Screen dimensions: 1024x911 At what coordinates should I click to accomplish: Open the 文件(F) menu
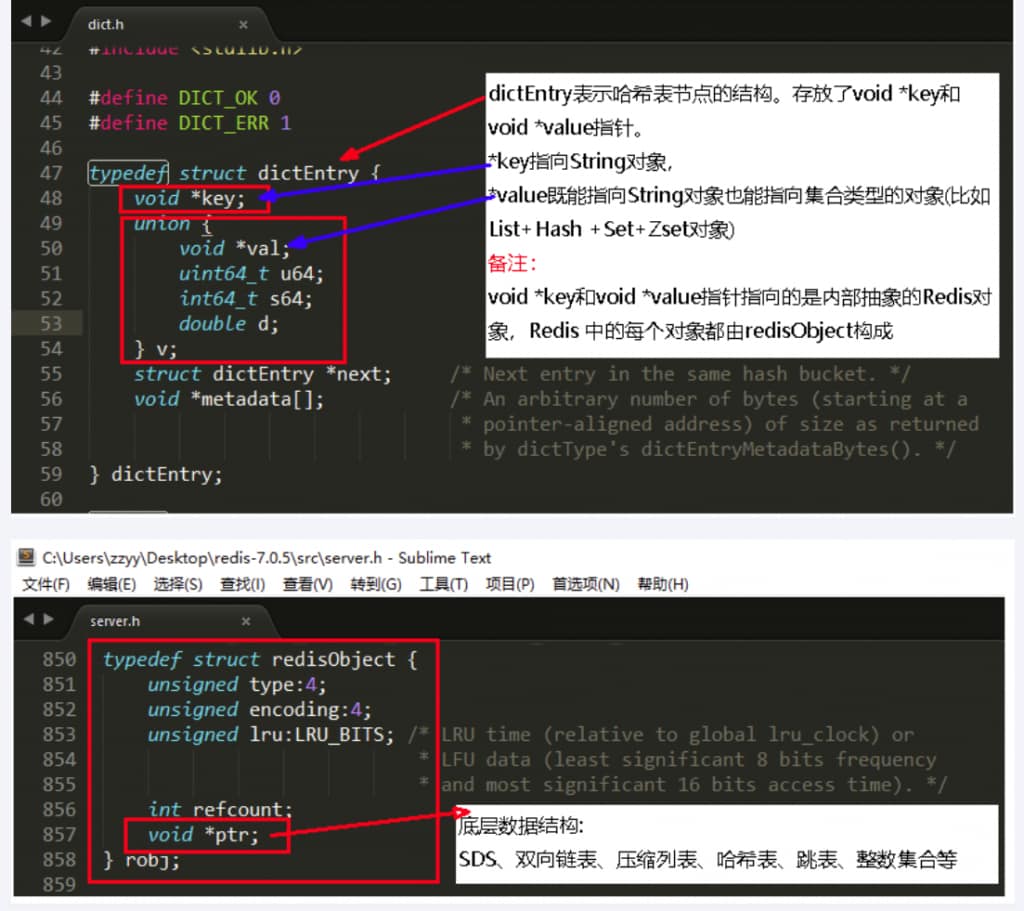click(x=46, y=584)
